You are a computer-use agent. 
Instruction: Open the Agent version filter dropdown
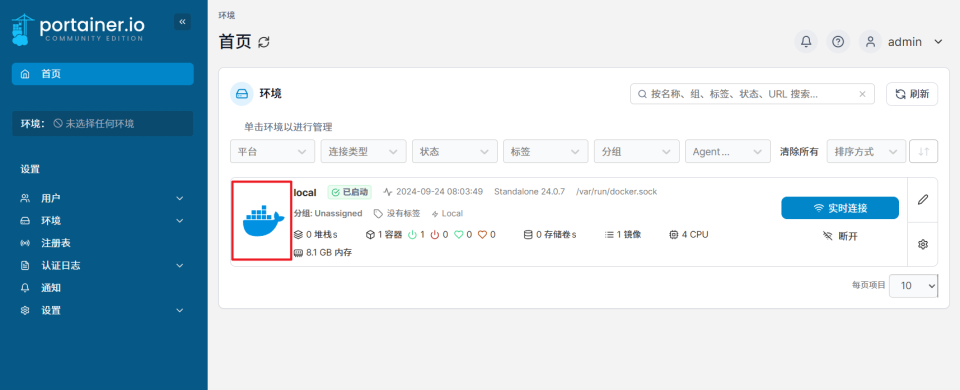tap(727, 151)
